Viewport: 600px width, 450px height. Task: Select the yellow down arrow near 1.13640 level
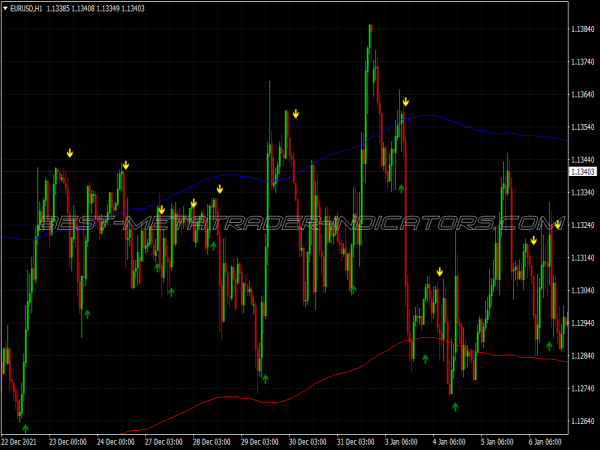[406, 101]
